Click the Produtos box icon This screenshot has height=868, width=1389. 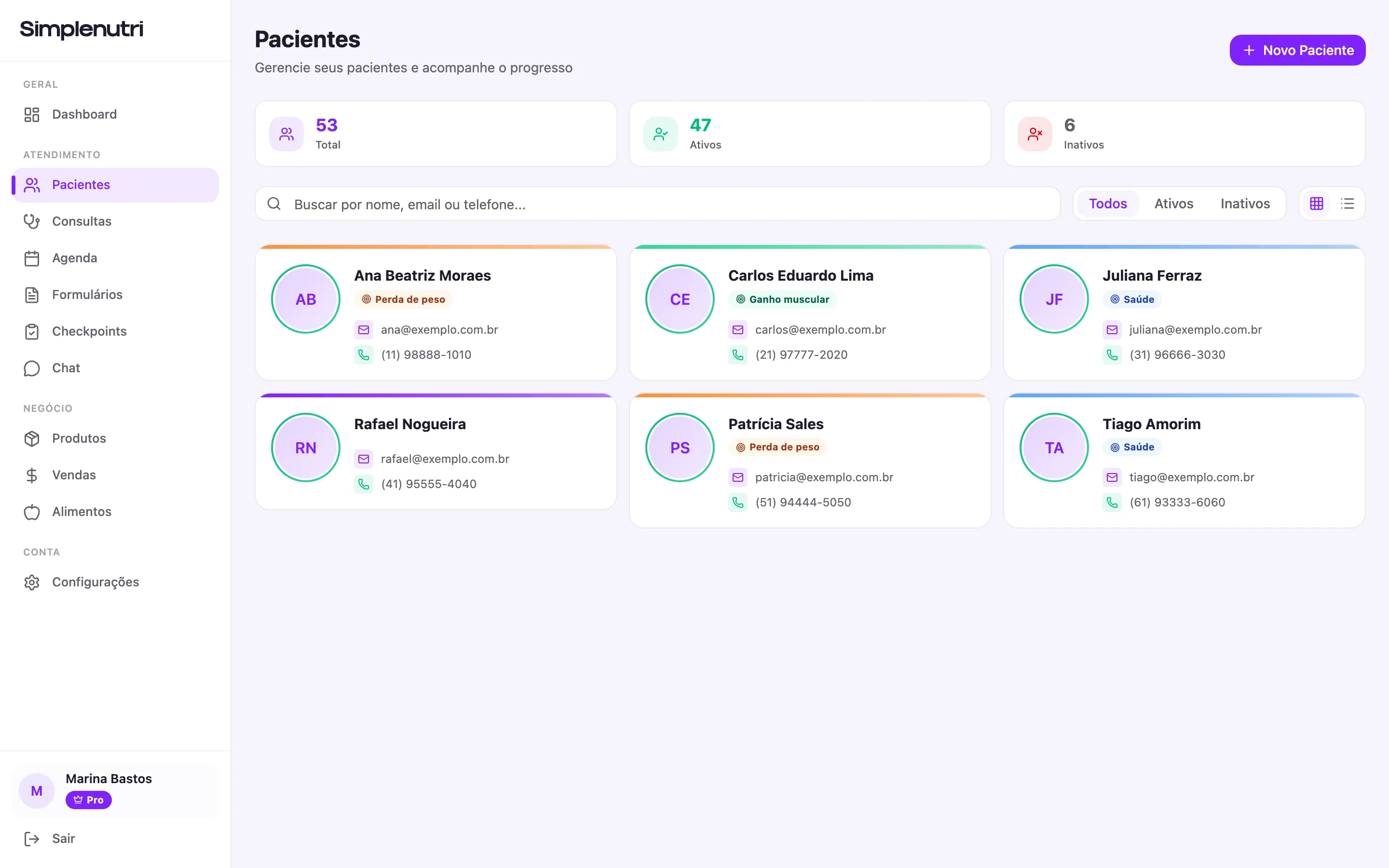tap(31, 439)
